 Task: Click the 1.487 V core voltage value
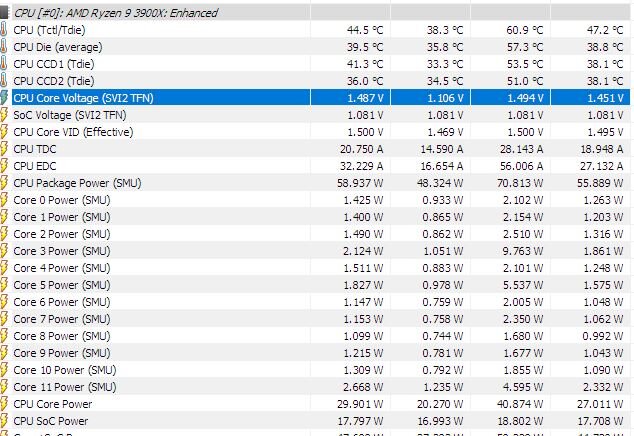pos(365,98)
